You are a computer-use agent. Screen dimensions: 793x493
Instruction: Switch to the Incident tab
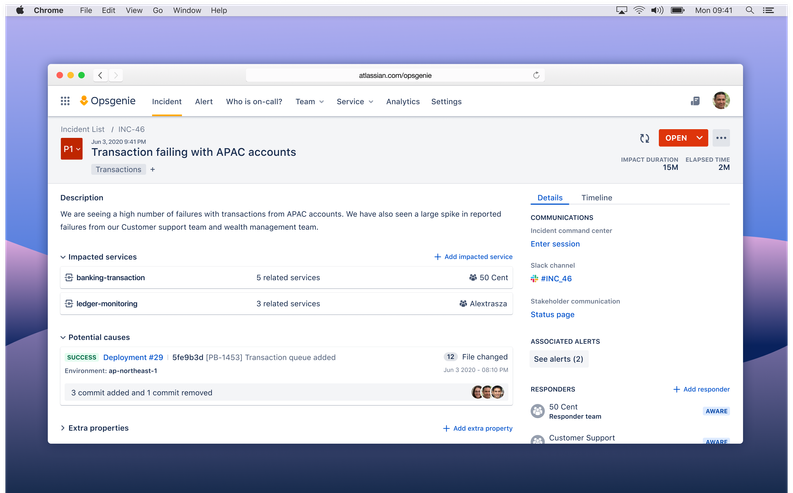point(167,102)
